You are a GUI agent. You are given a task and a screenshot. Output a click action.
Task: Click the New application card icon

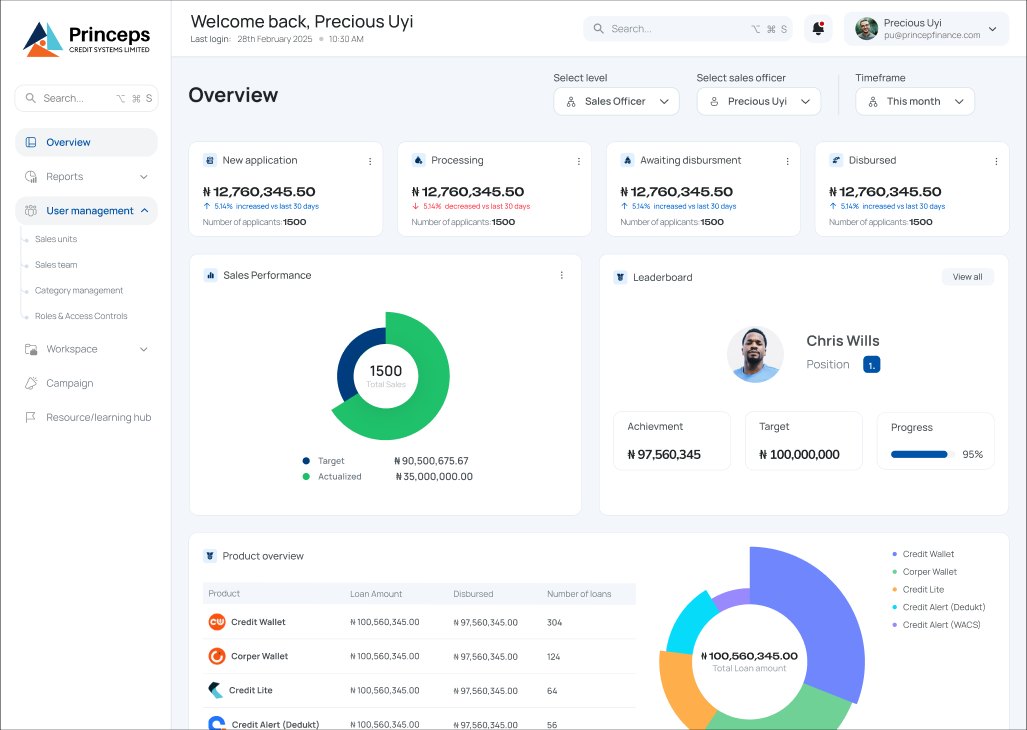pos(210,160)
